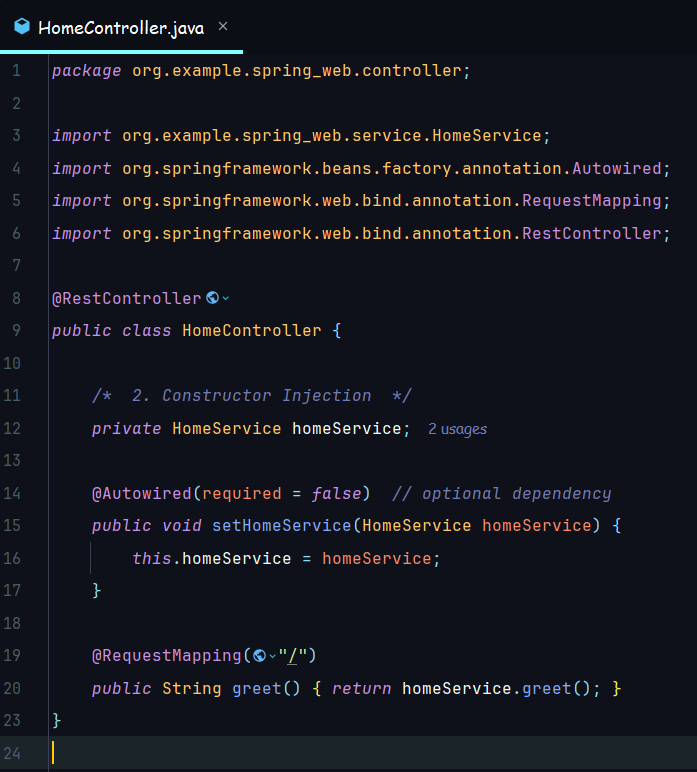The height and width of the screenshot is (772, 697).
Task: Click the setHomeService method name
Action: tap(282, 525)
